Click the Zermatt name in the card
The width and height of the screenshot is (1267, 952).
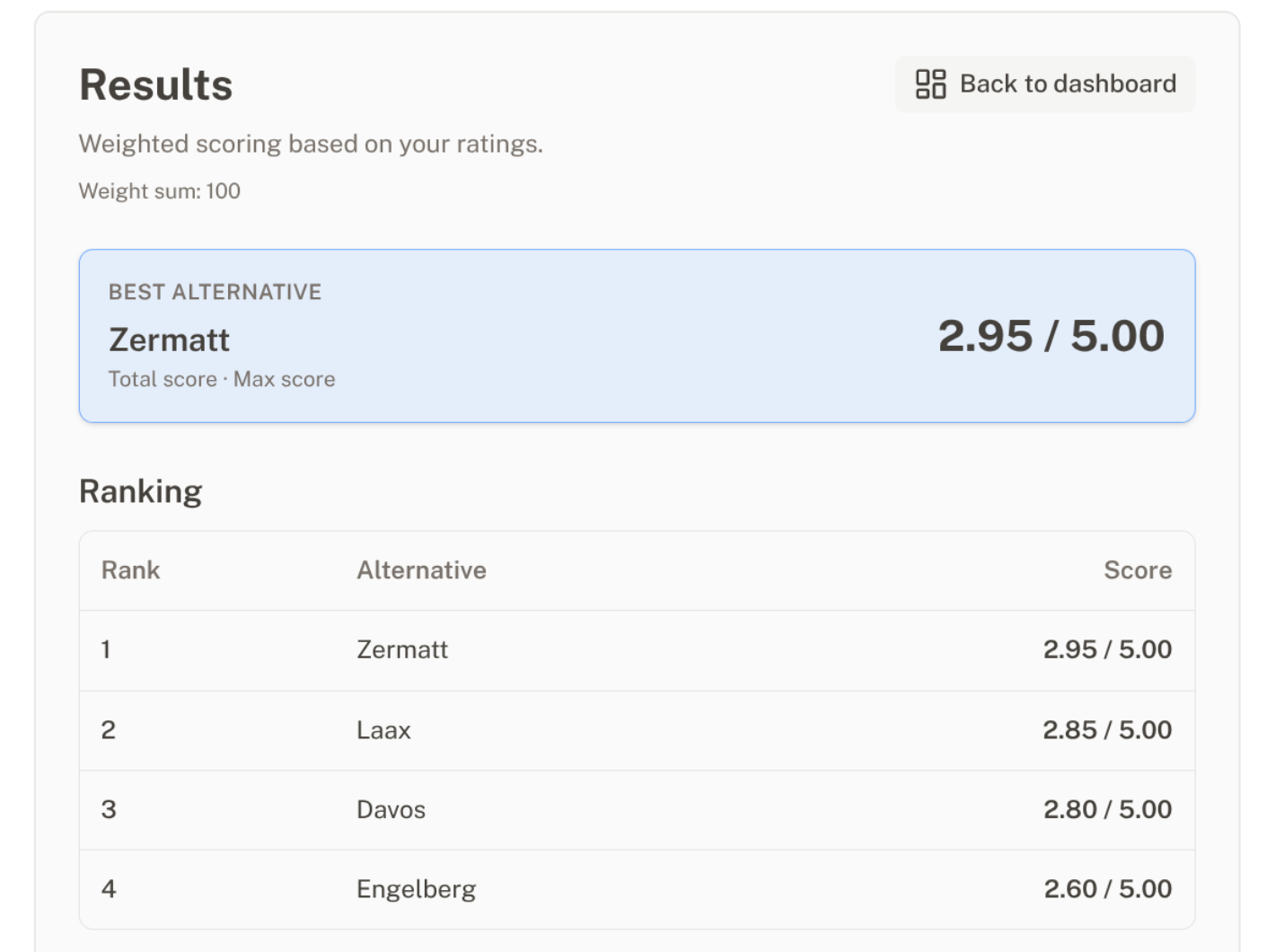[168, 339]
